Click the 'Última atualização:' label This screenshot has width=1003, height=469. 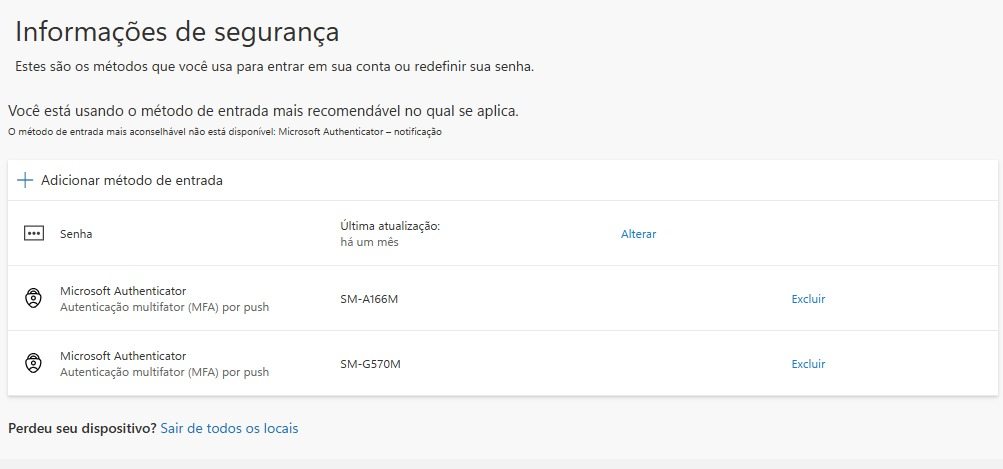[x=390, y=227]
